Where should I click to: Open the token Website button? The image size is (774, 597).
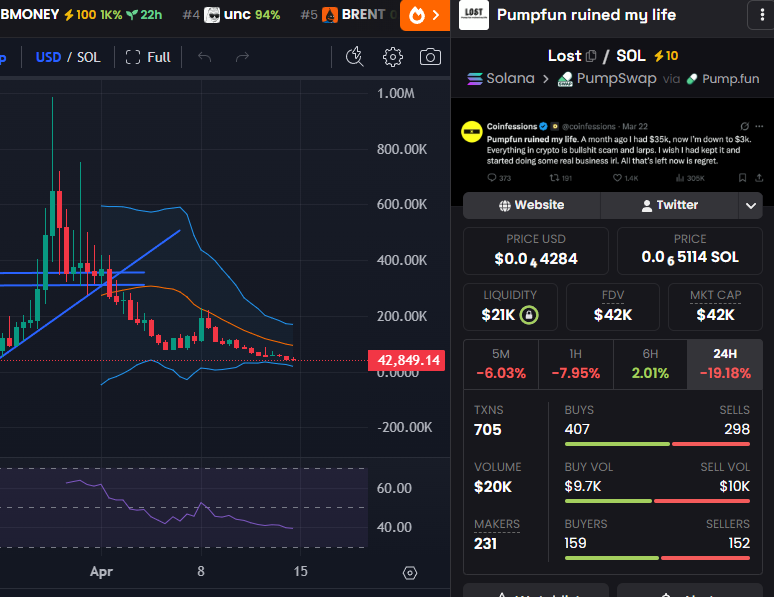click(x=532, y=205)
